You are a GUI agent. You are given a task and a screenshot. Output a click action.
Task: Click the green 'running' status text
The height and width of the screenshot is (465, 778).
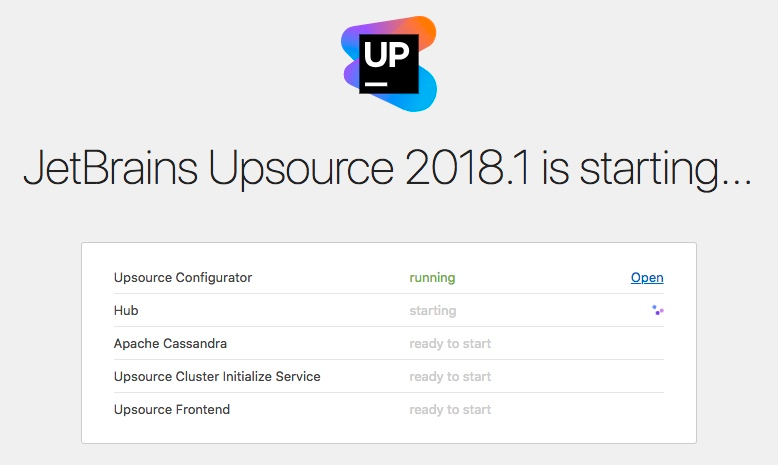pyautogui.click(x=432, y=278)
